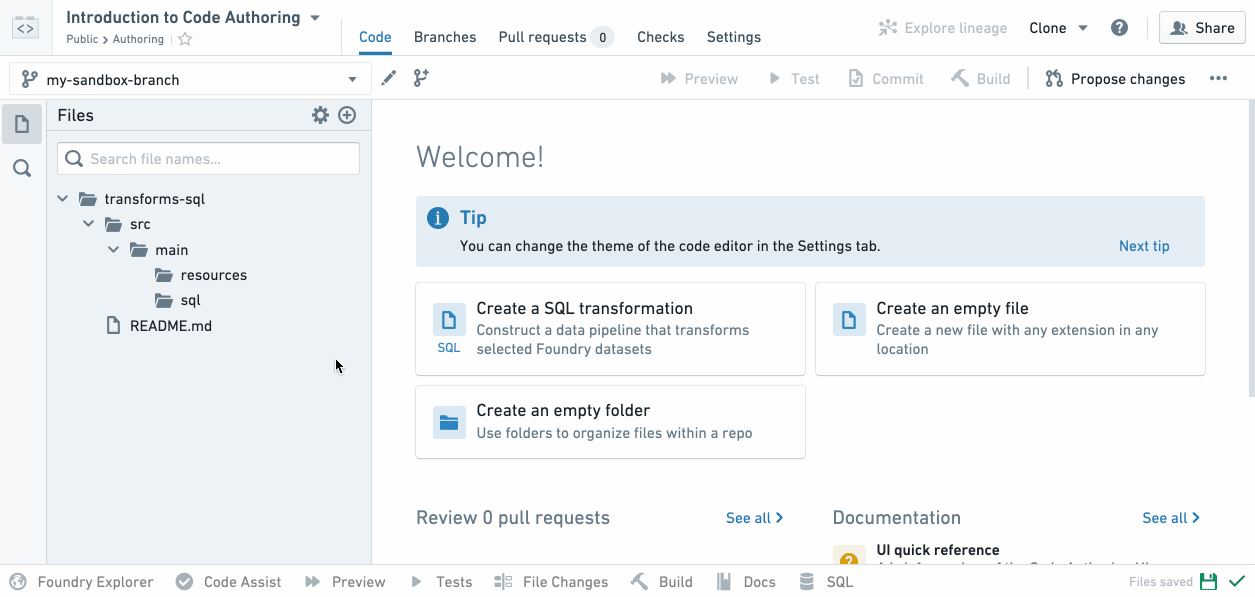Viewport: 1255px width, 597px height.
Task: Switch to the Checks tab
Action: (661, 37)
